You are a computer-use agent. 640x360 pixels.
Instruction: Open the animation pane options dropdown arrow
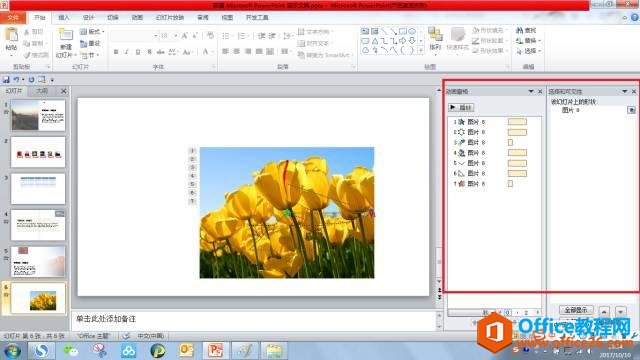point(531,91)
